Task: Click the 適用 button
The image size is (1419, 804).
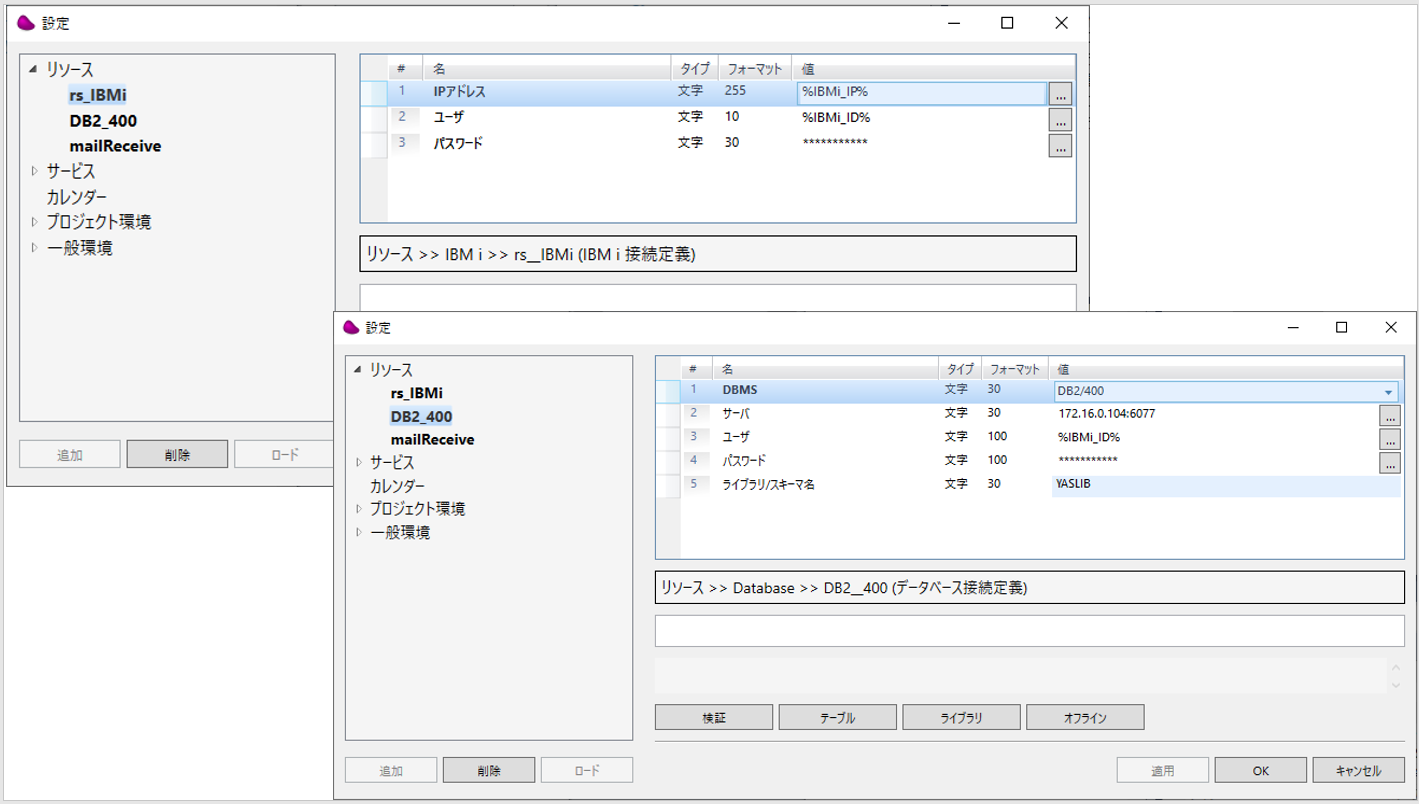Action: pos(1162,770)
